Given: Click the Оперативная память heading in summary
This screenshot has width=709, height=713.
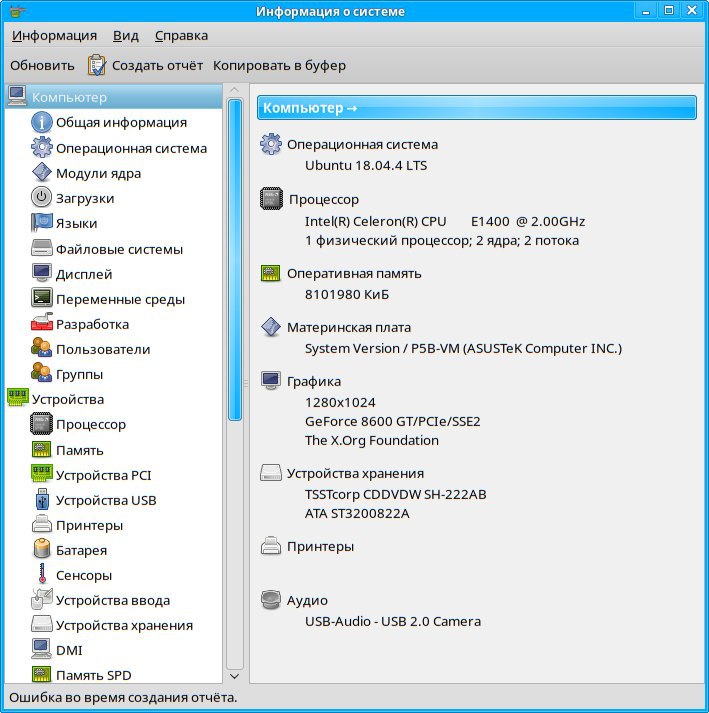Looking at the screenshot, I should click(x=354, y=274).
